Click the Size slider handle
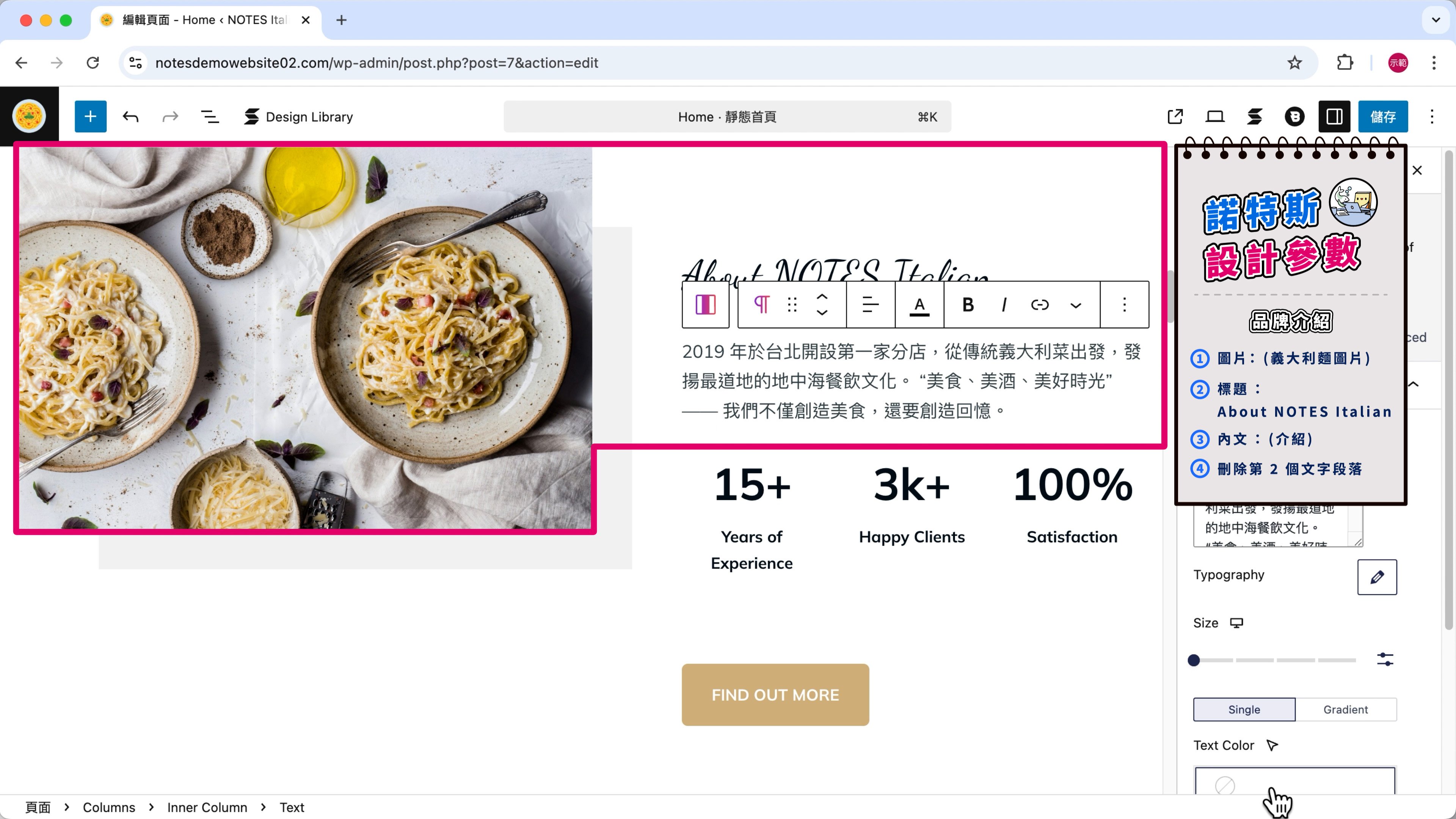1456x819 pixels. click(1194, 660)
